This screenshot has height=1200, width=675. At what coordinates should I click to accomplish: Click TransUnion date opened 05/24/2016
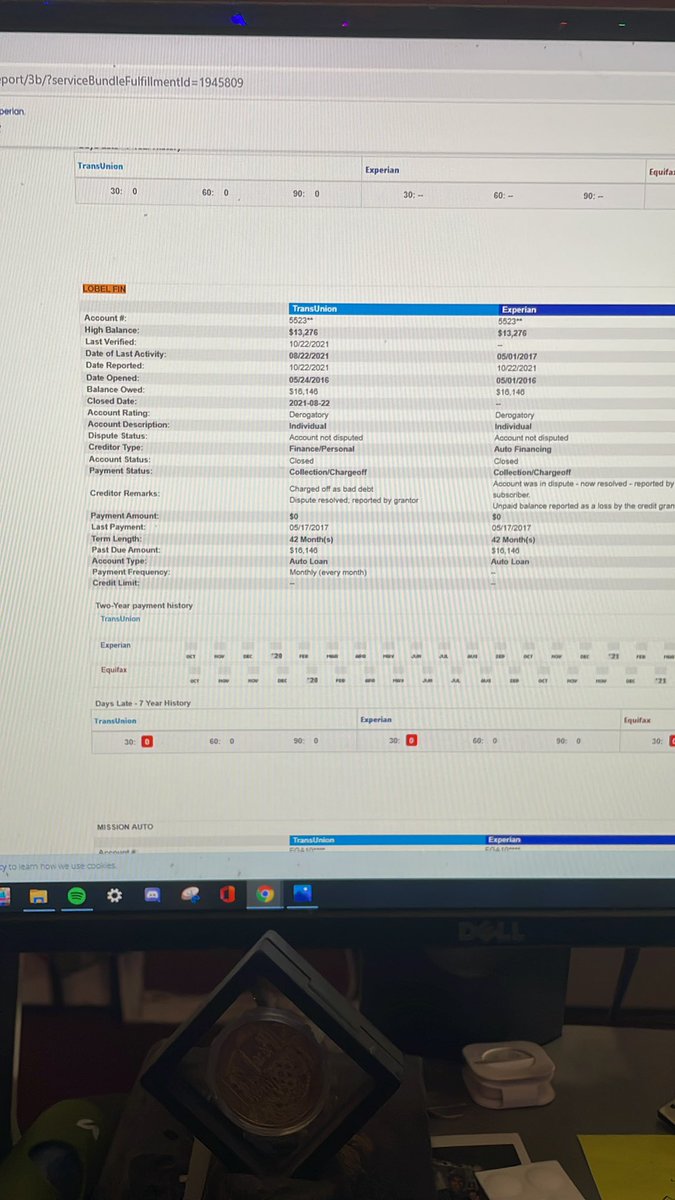tap(309, 380)
